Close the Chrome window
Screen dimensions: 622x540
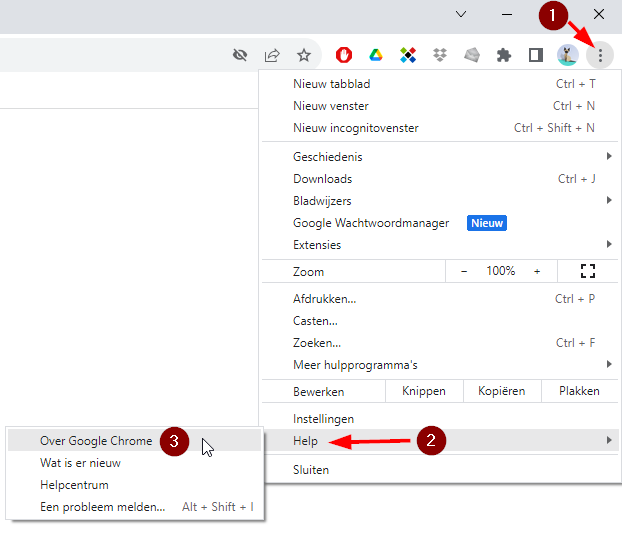pos(599,14)
